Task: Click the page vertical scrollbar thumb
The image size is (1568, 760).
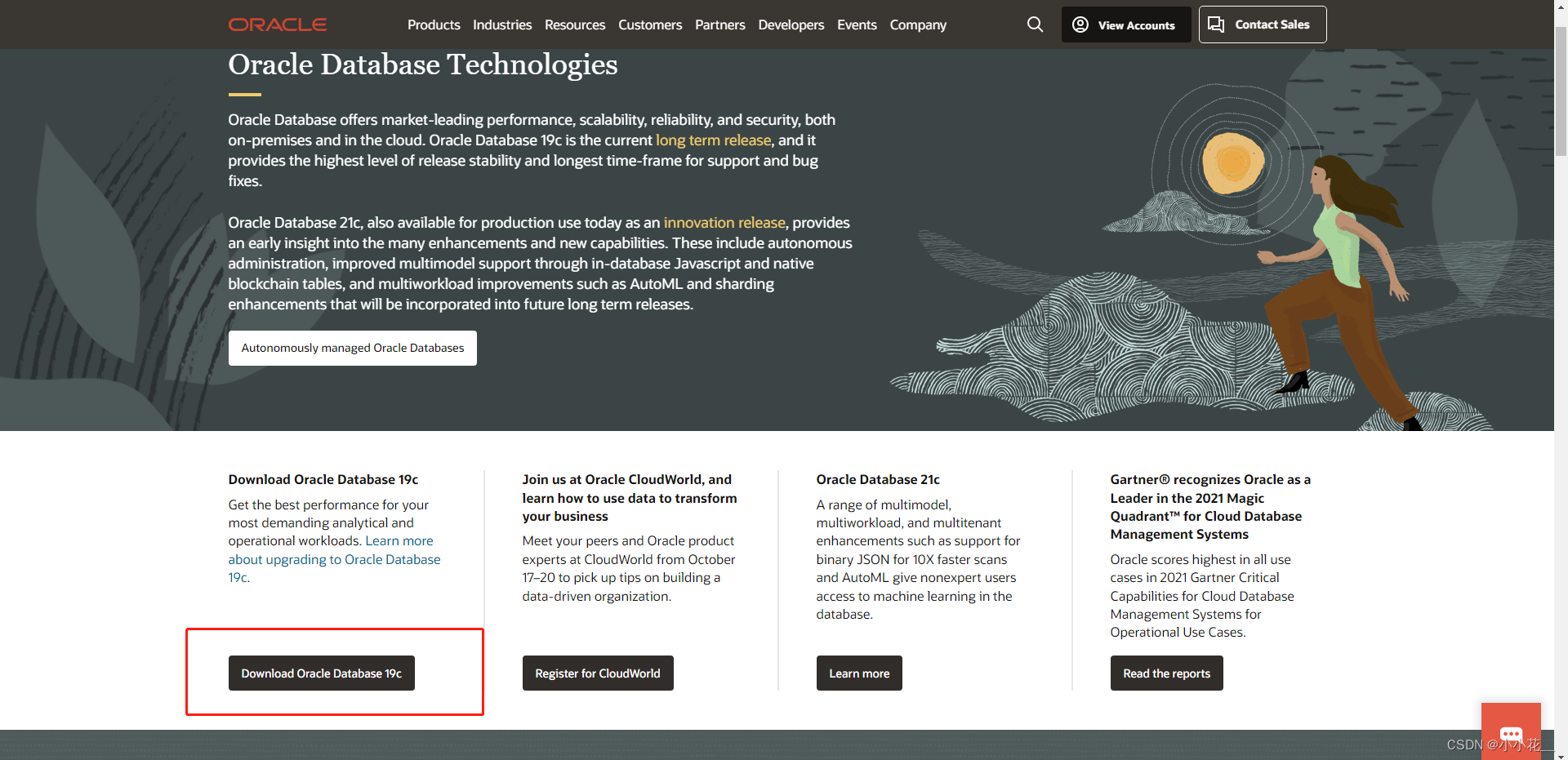Action: click(x=1561, y=90)
